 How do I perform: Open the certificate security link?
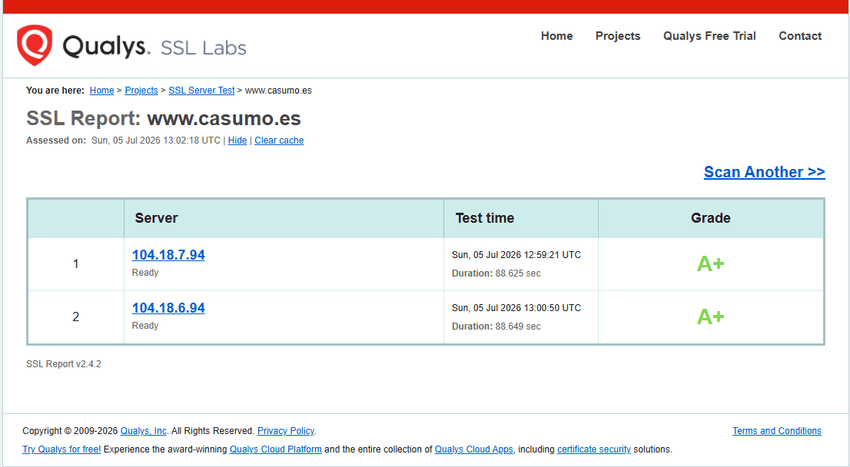594,449
